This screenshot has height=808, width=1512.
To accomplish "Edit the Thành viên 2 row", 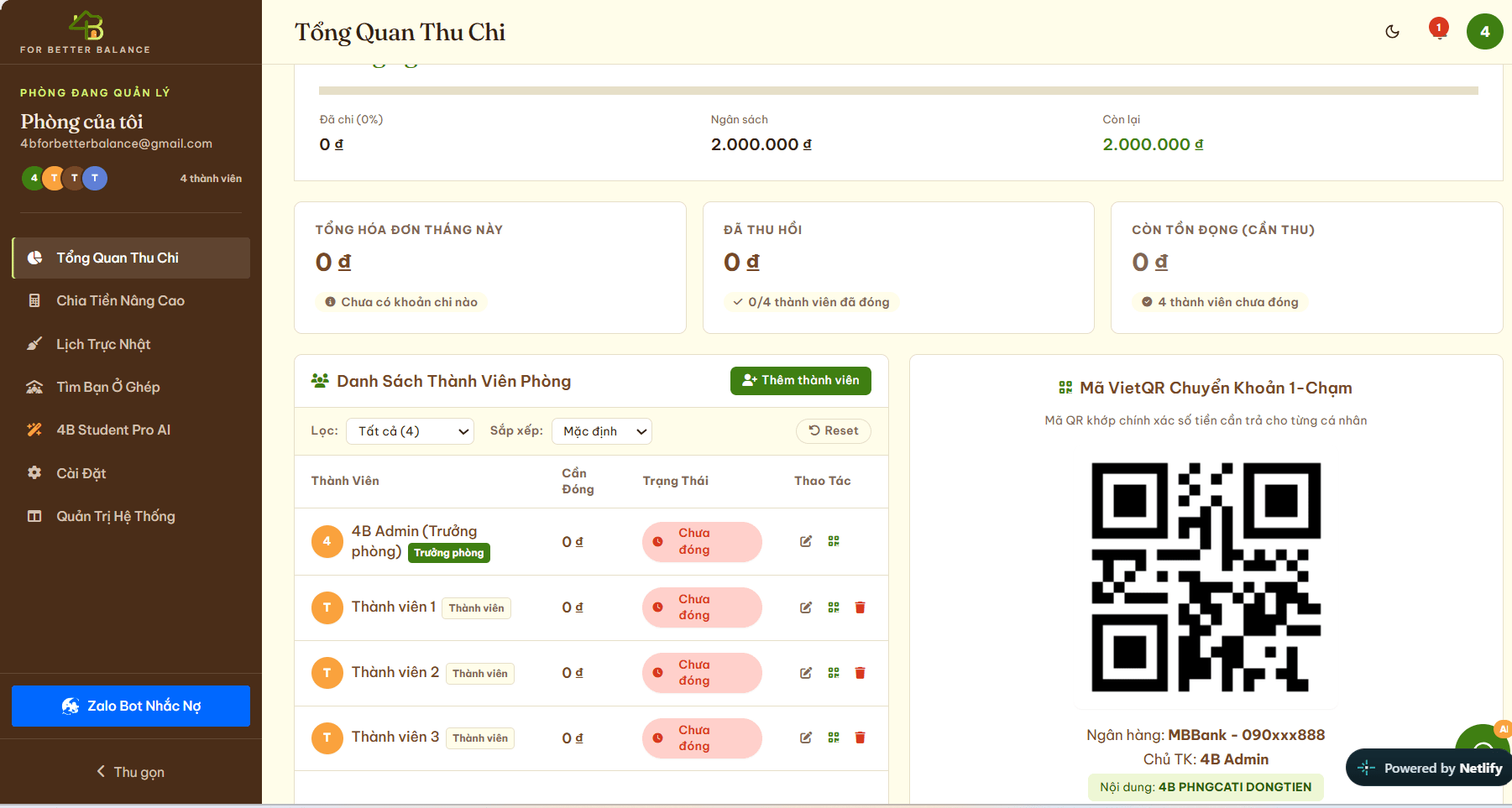I will pyautogui.click(x=806, y=673).
